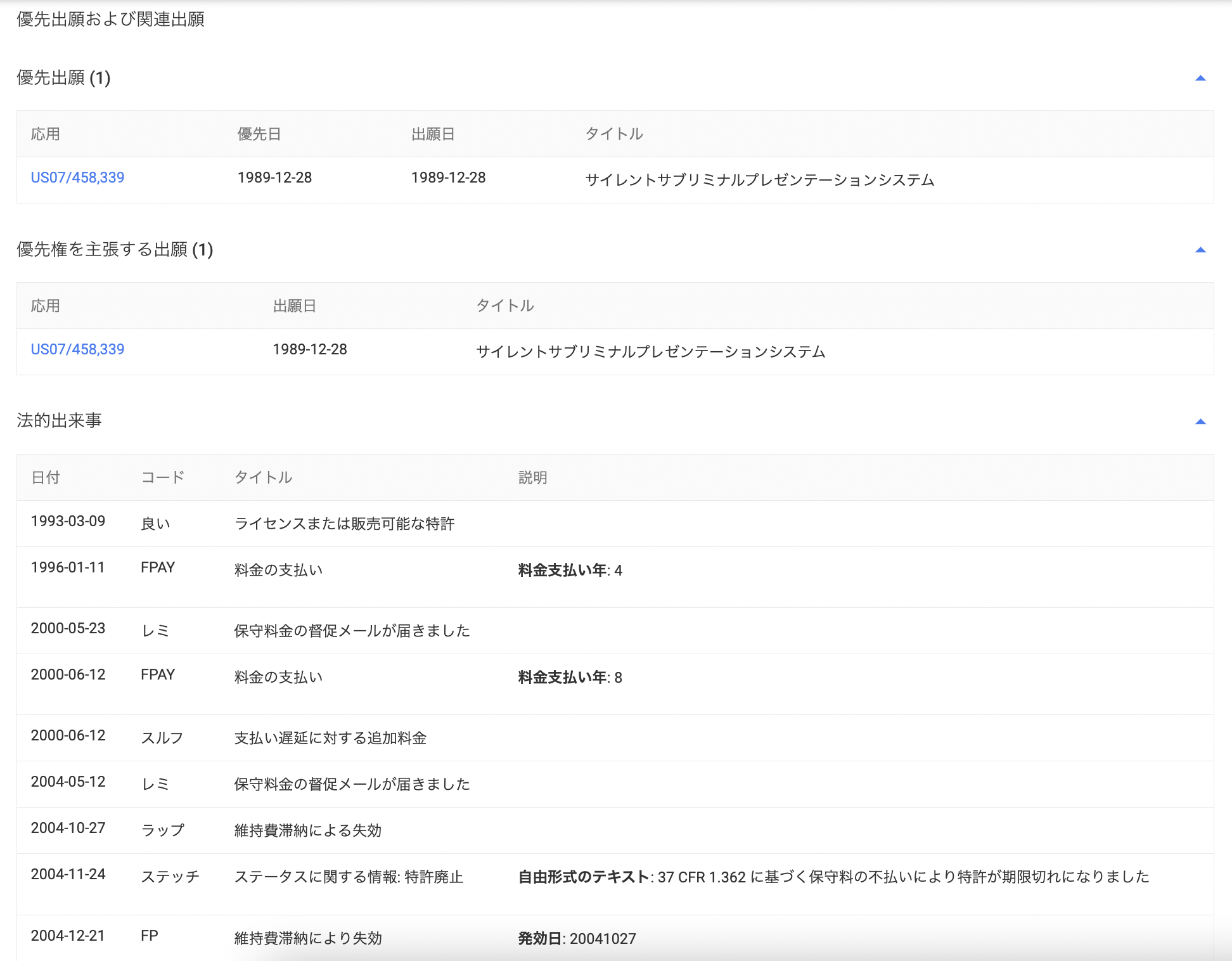Click the 説明 column header
This screenshot has height=961, width=1232.
(x=532, y=477)
